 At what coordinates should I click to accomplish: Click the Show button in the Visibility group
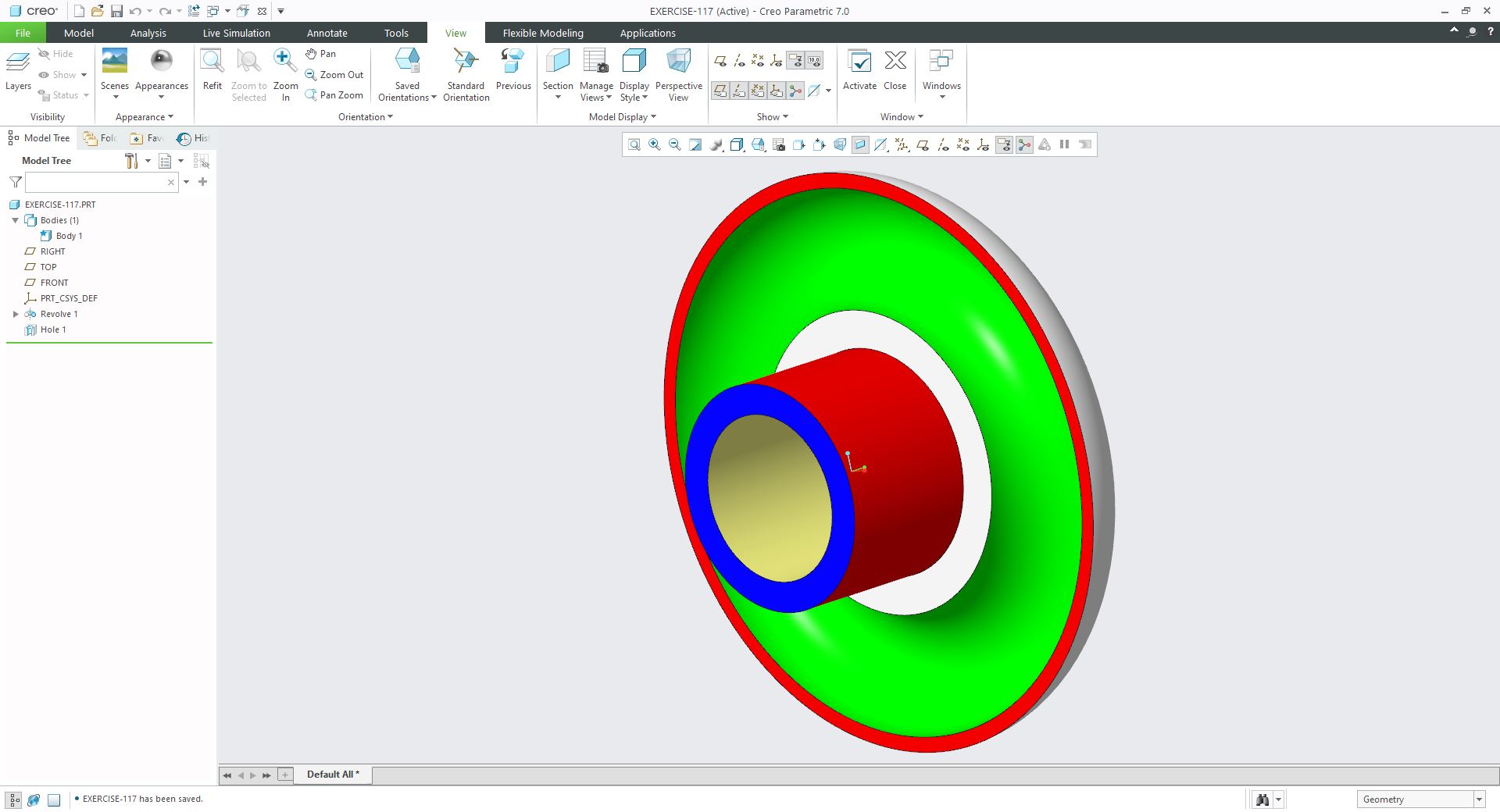62,75
